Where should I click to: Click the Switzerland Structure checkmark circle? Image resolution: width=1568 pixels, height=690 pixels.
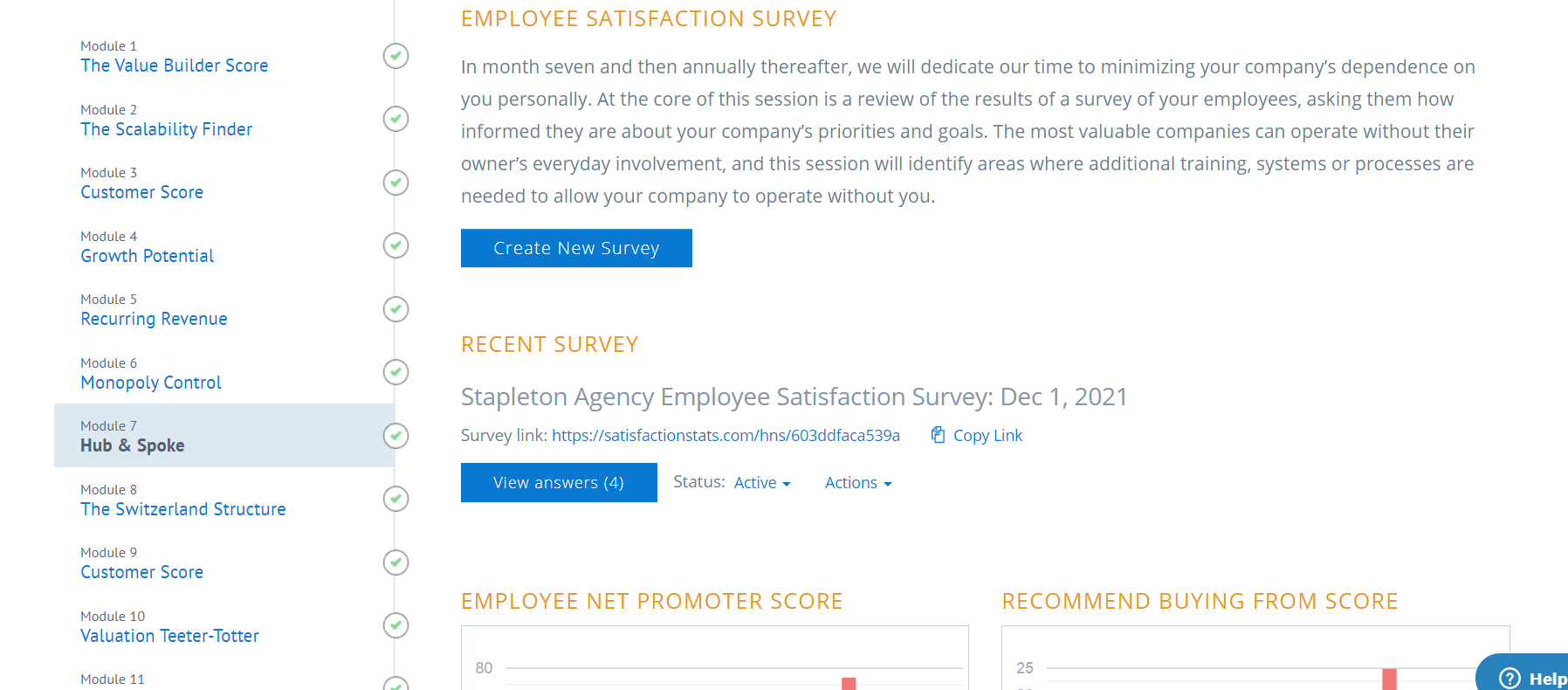pos(396,499)
